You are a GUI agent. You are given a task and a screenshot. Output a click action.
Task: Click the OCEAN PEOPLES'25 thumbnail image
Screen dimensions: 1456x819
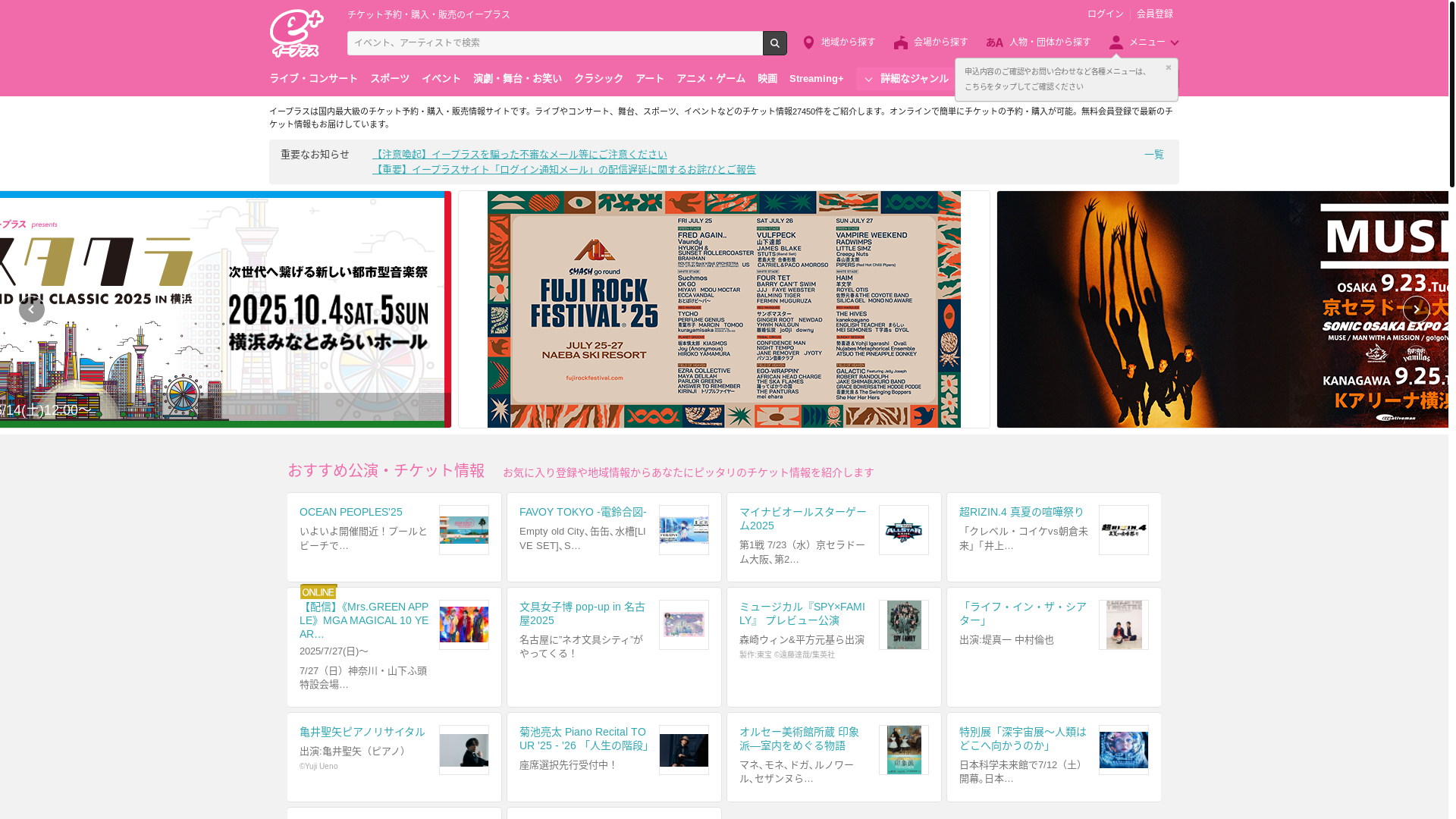pos(464,530)
